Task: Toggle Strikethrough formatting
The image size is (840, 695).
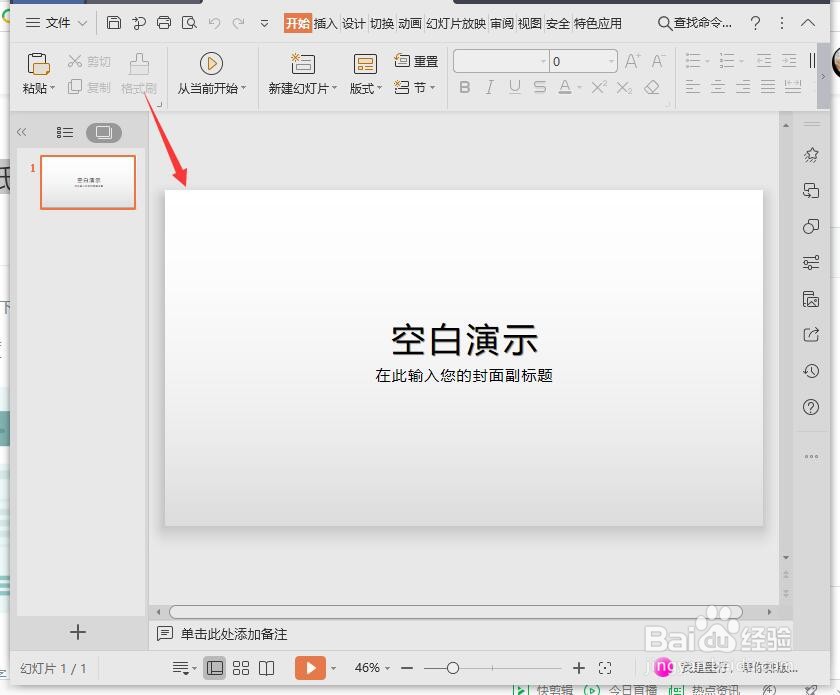Action: tap(540, 87)
